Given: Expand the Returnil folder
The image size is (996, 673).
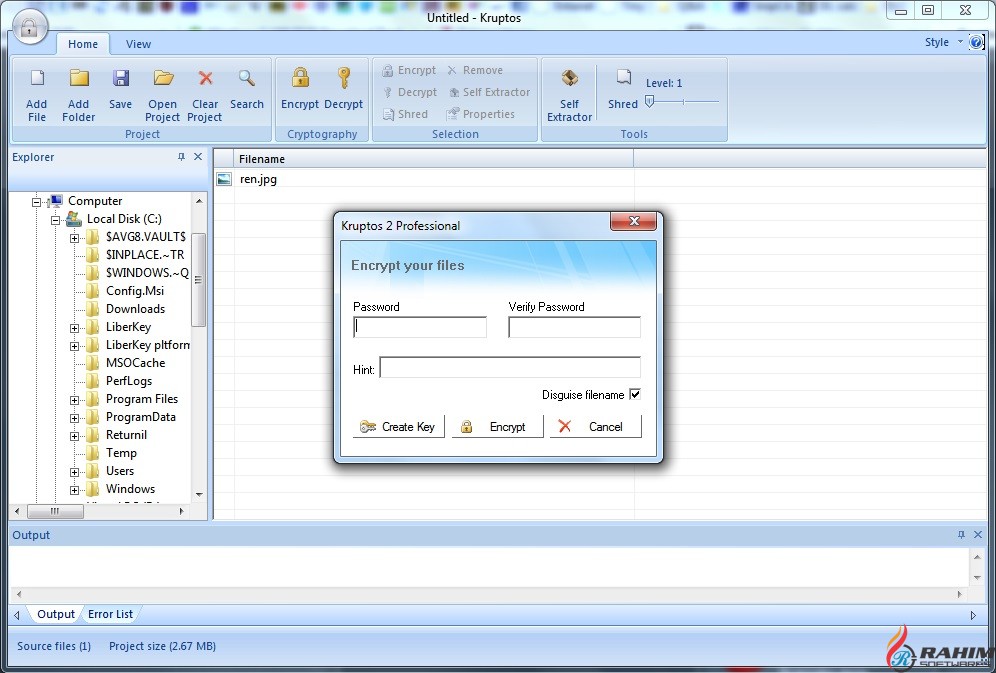Looking at the screenshot, I should point(74,437).
